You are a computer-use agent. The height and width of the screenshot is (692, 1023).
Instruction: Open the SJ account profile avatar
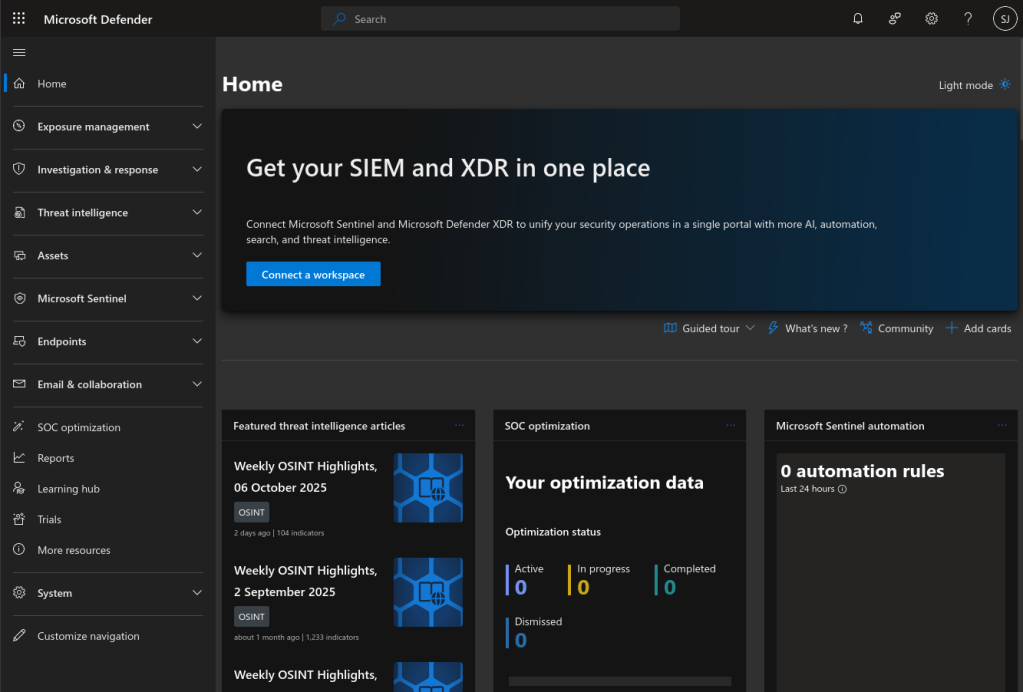1004,19
